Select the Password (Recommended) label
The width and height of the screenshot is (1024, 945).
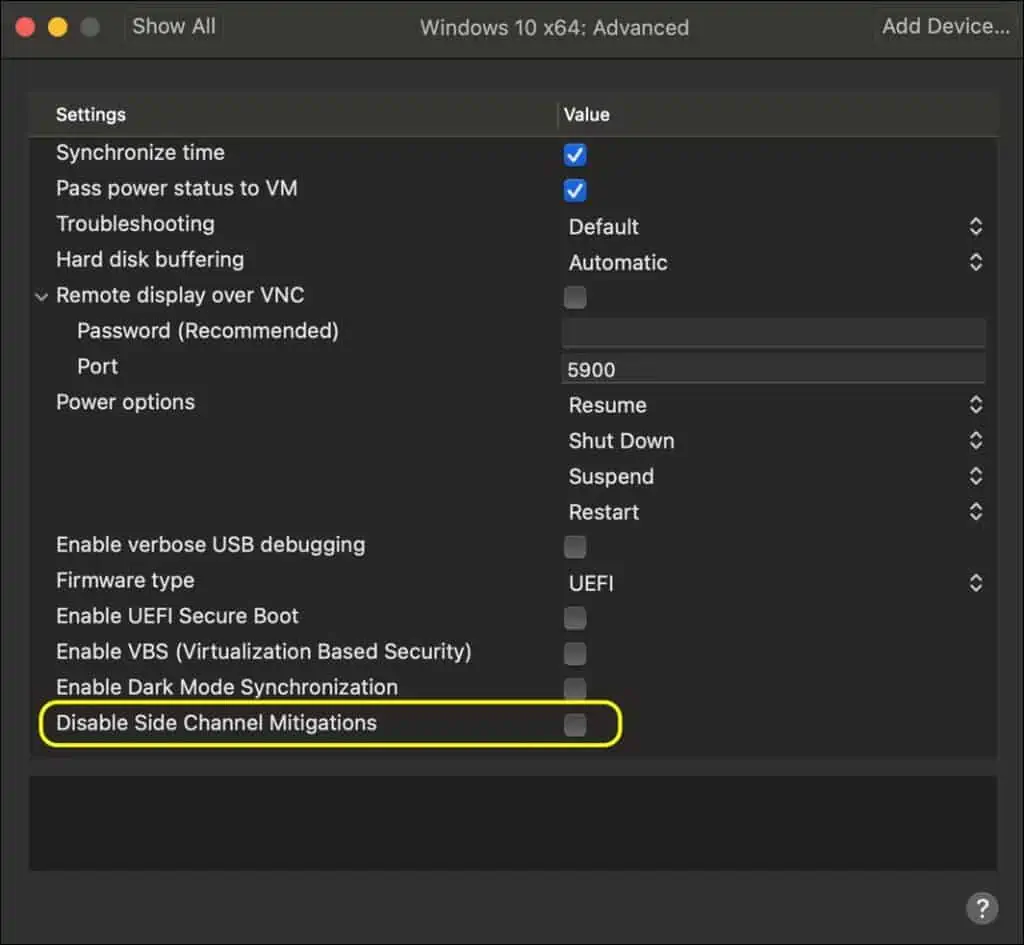pos(208,331)
